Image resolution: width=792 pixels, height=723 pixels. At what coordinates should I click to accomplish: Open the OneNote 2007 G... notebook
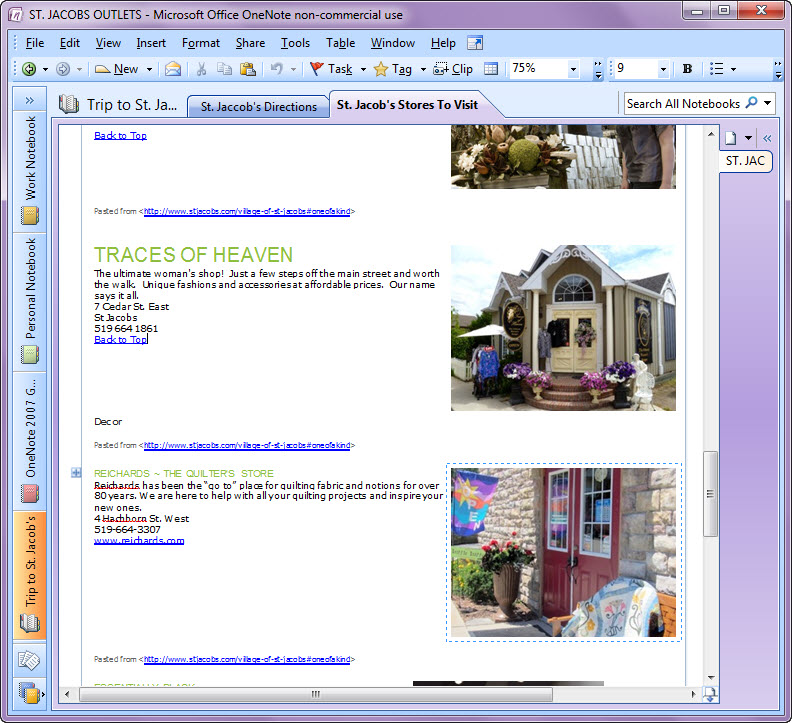pyautogui.click(x=30, y=442)
